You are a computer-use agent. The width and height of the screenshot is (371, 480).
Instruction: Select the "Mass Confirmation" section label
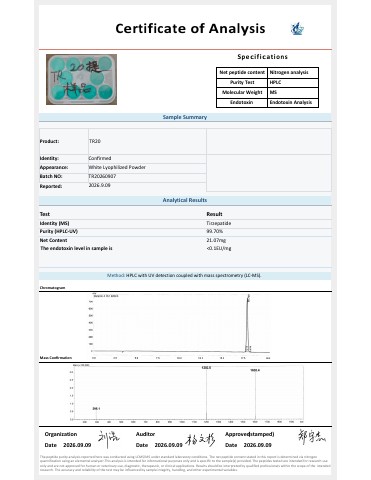tap(56, 358)
